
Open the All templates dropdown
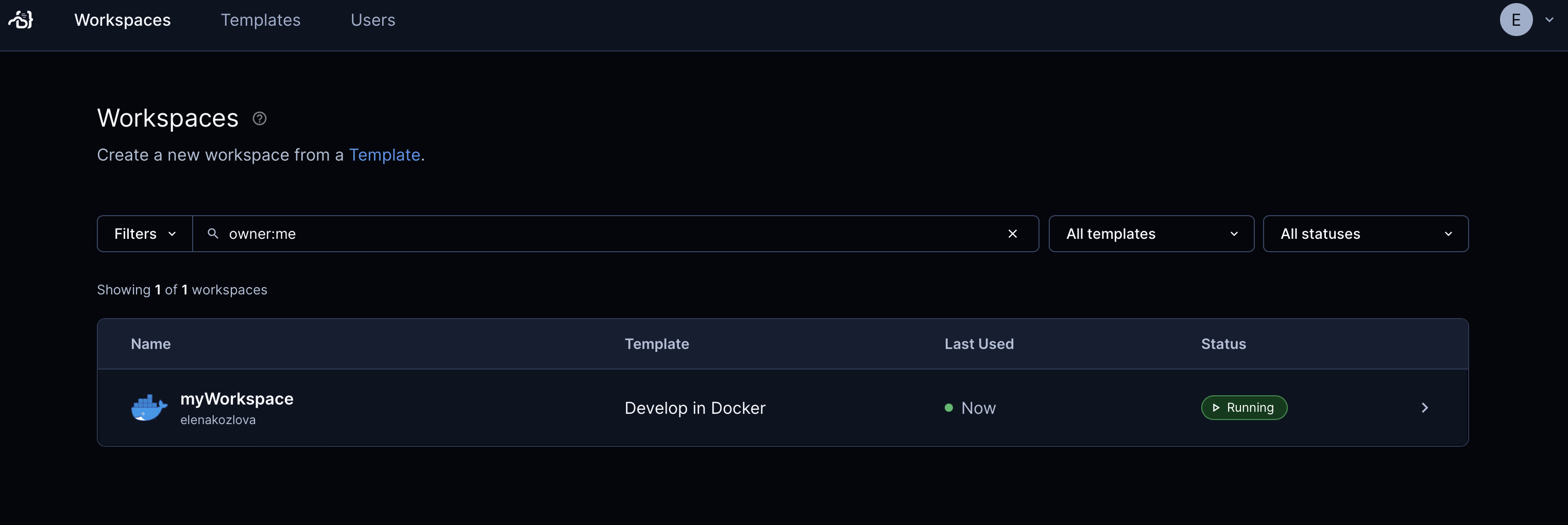point(1151,234)
